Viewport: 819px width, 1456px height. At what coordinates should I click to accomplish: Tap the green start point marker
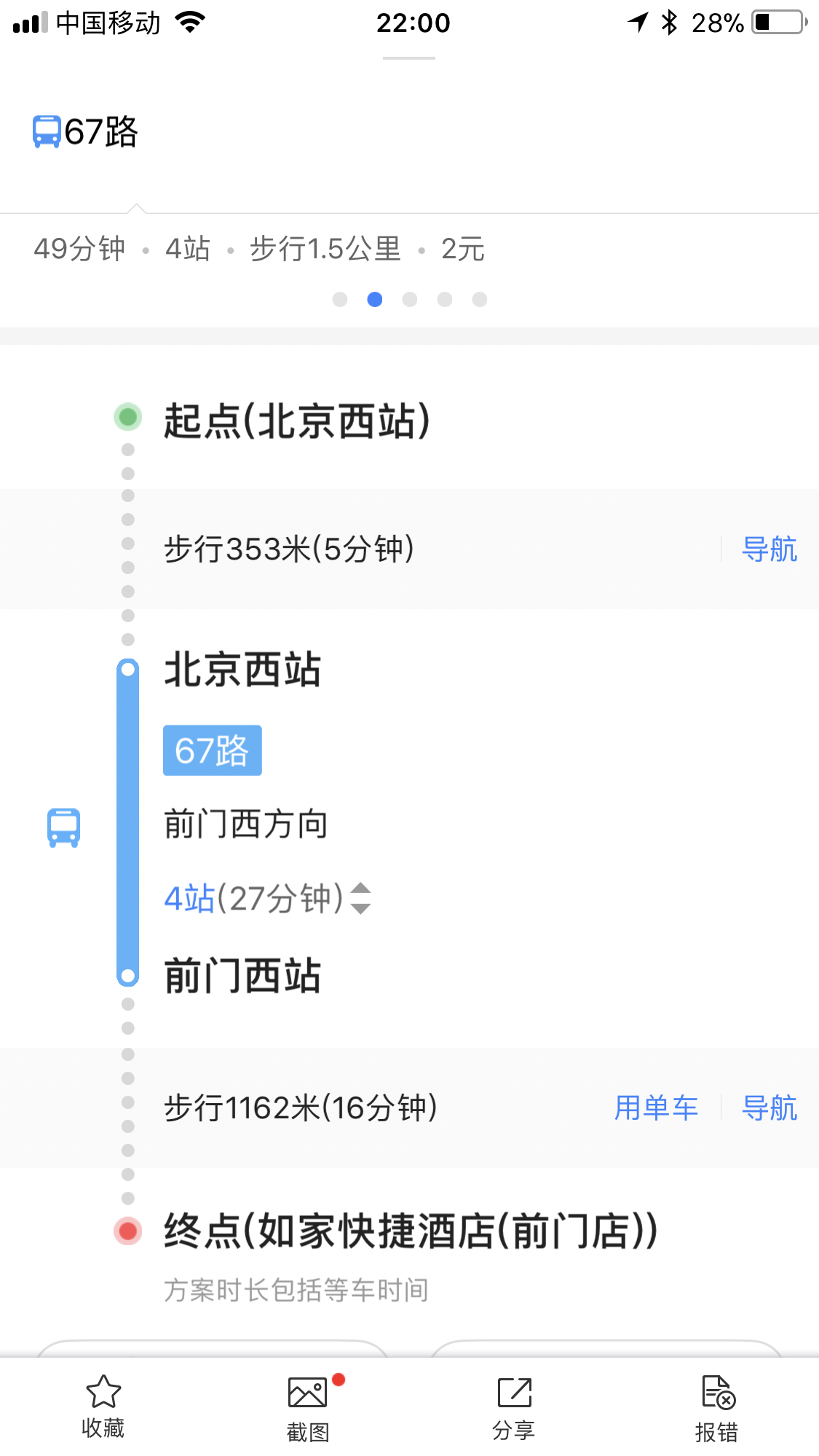(x=128, y=417)
